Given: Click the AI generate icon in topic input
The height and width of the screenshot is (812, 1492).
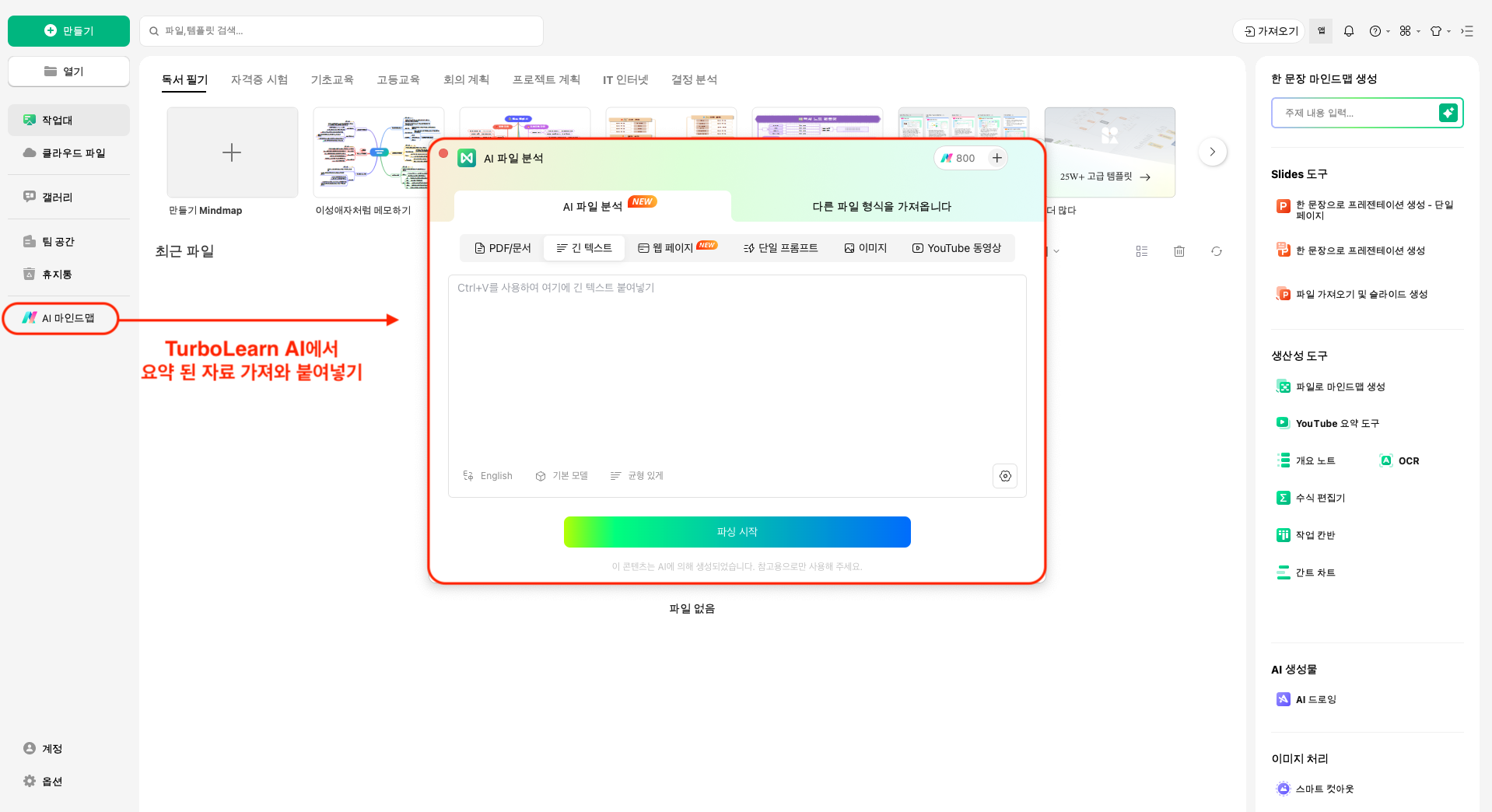Looking at the screenshot, I should coord(1448,113).
